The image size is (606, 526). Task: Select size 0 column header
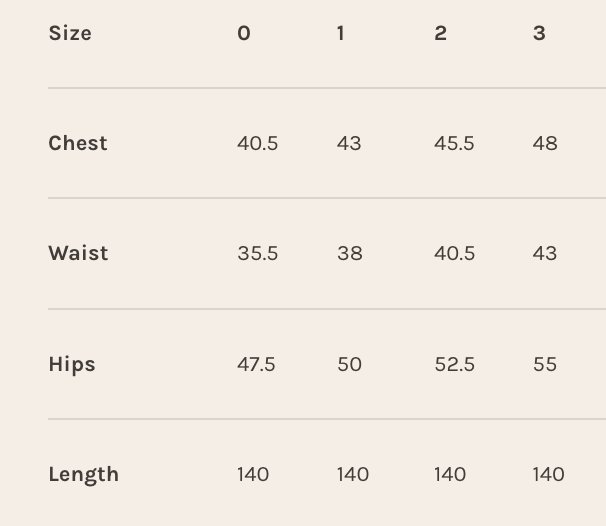point(244,33)
